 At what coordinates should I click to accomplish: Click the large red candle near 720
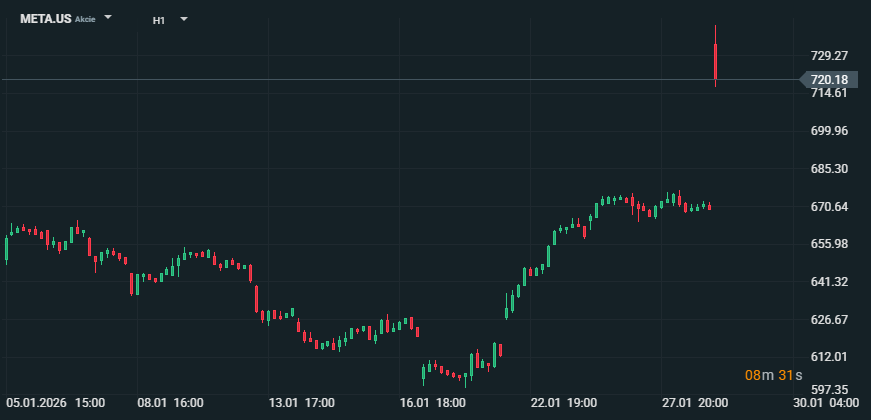point(716,60)
